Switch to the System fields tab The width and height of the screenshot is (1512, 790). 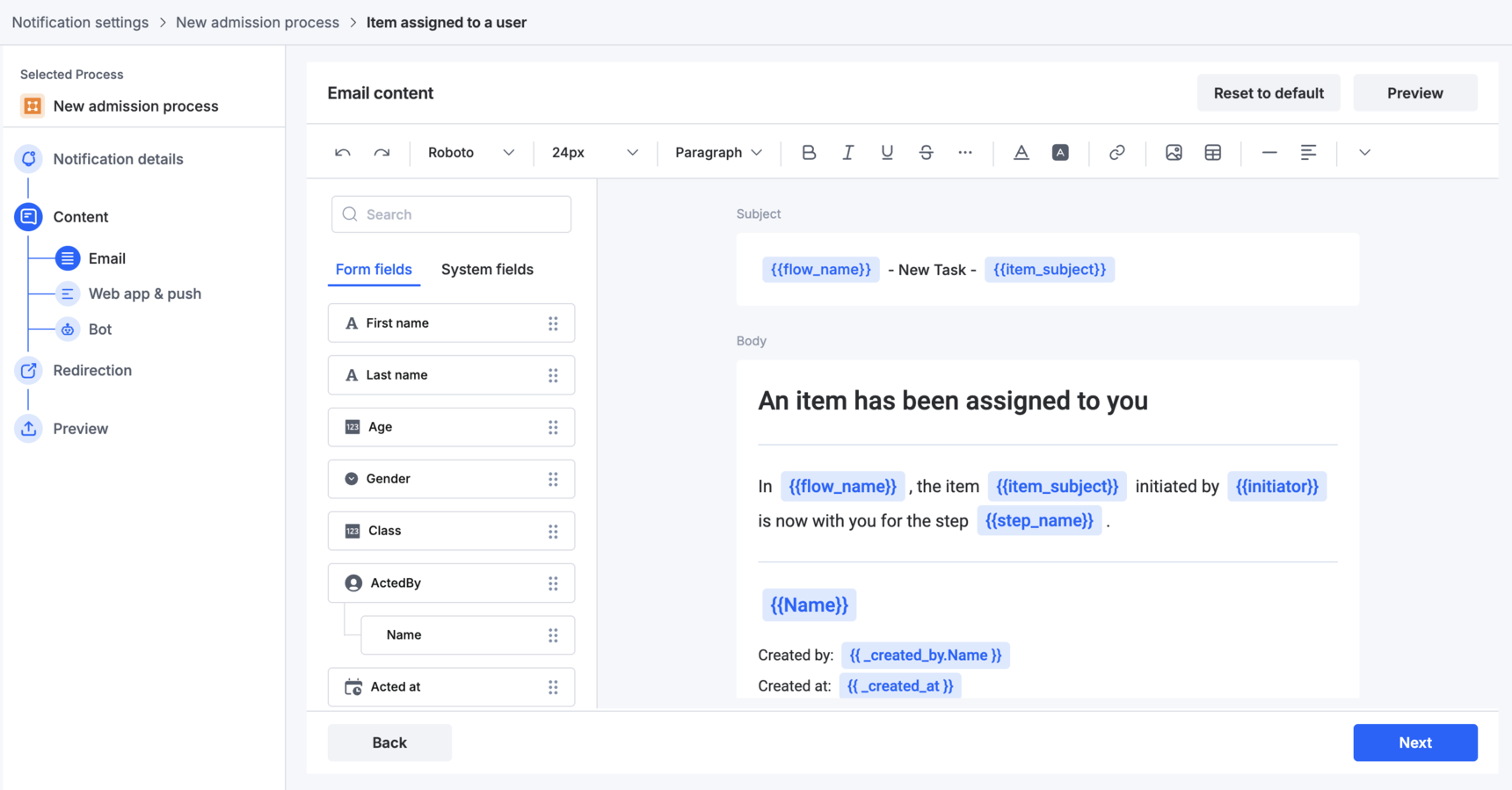pyautogui.click(x=487, y=270)
